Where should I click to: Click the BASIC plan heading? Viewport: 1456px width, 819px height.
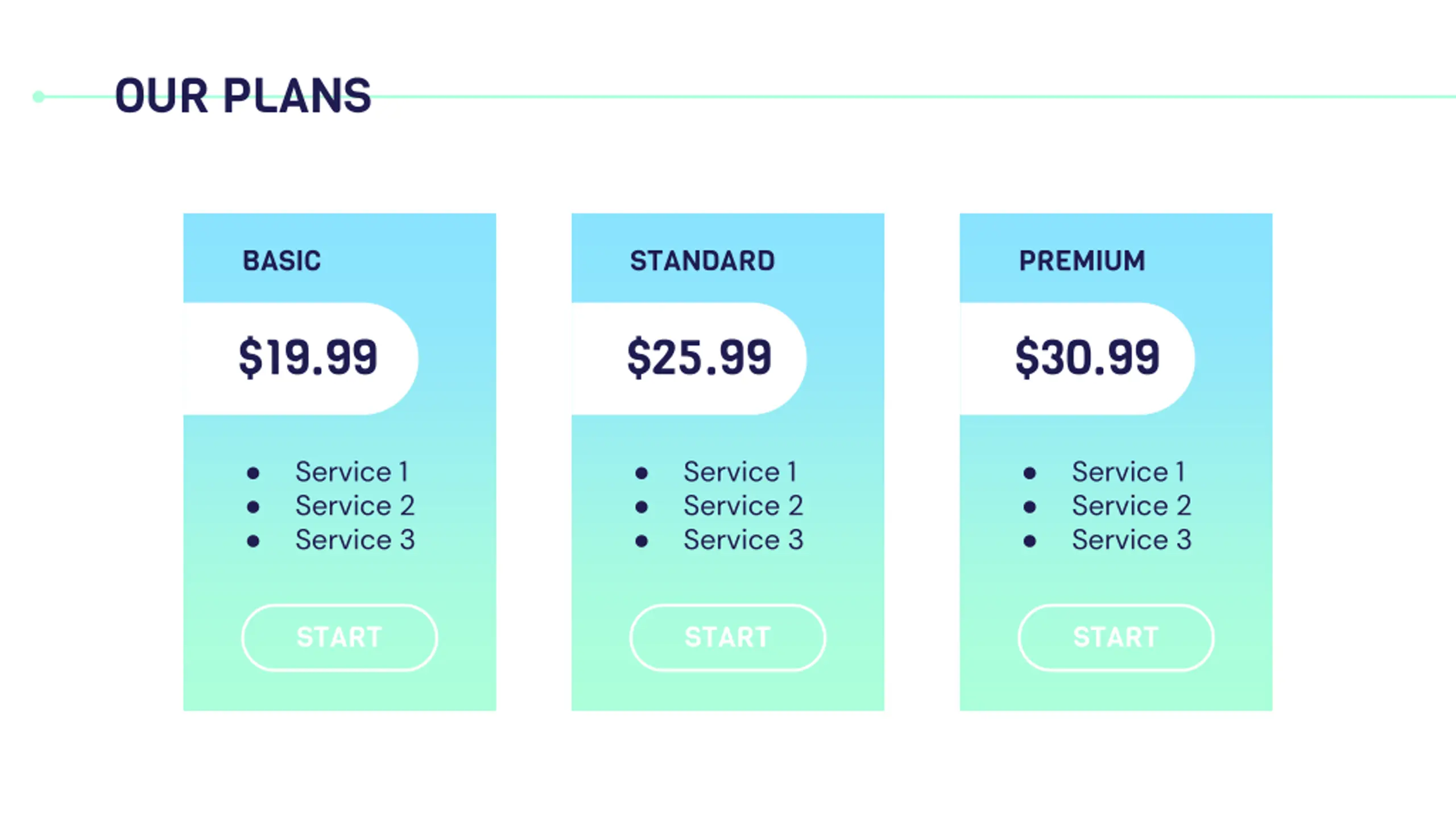(282, 261)
